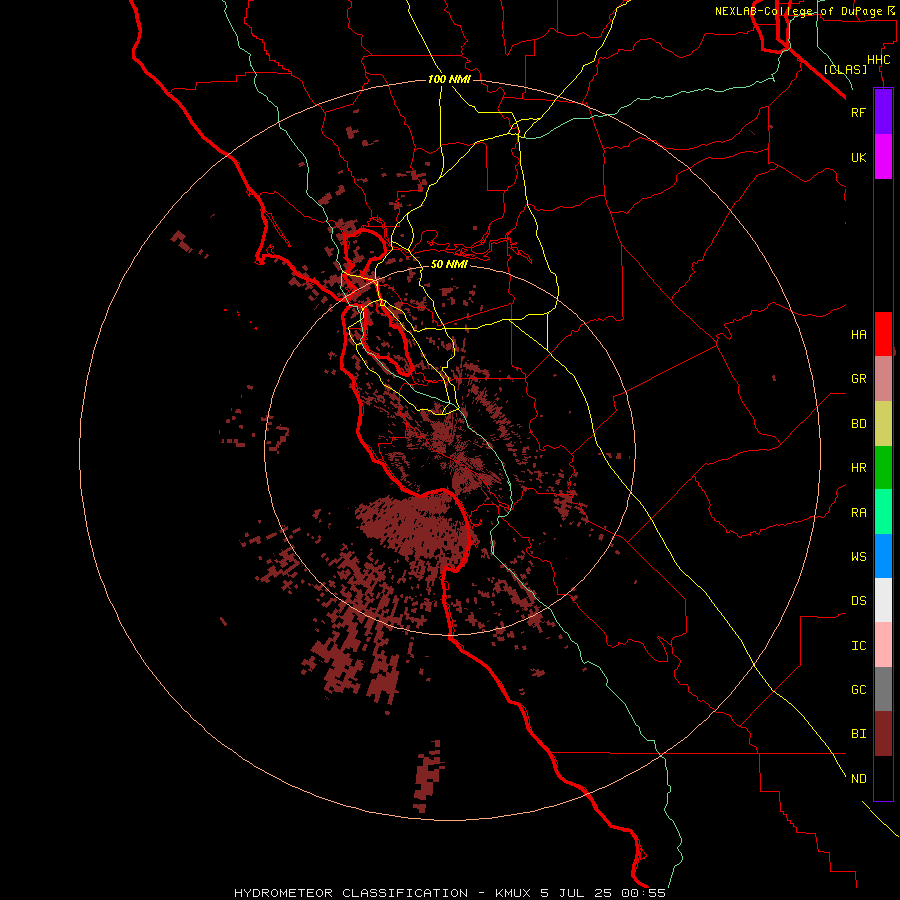Click the 5 JUL 25 date text
The image size is (900, 900).
pyautogui.click(x=575, y=893)
